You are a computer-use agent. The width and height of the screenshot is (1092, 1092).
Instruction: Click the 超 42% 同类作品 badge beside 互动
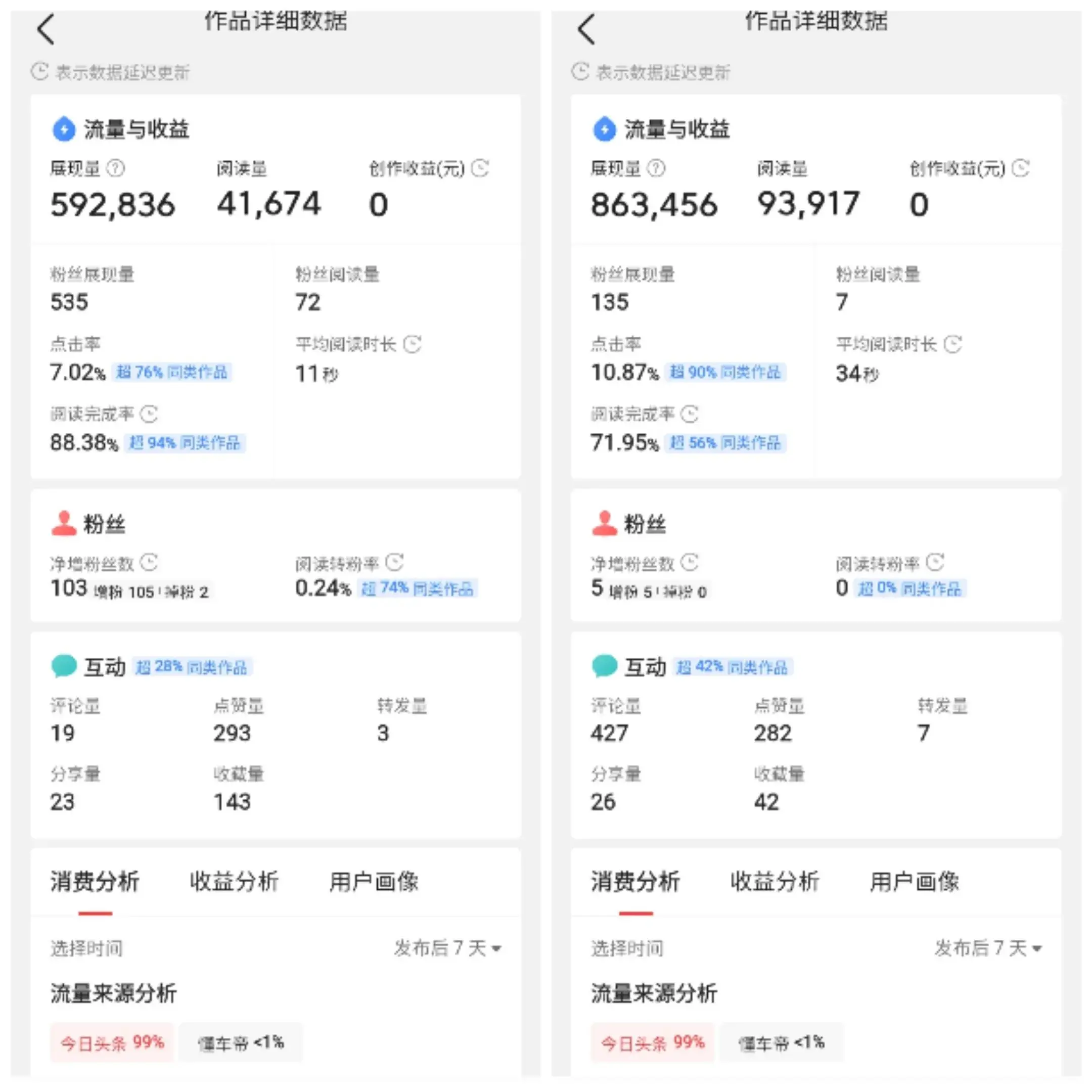point(732,667)
